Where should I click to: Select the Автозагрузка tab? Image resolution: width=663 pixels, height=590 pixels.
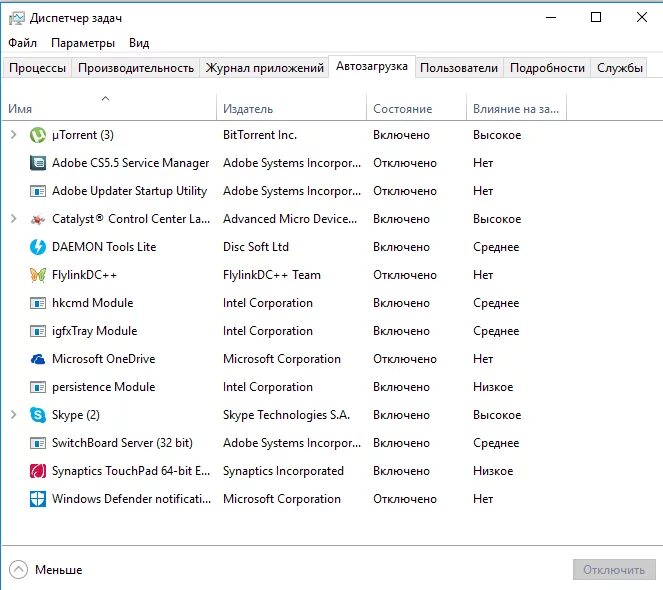pos(372,66)
